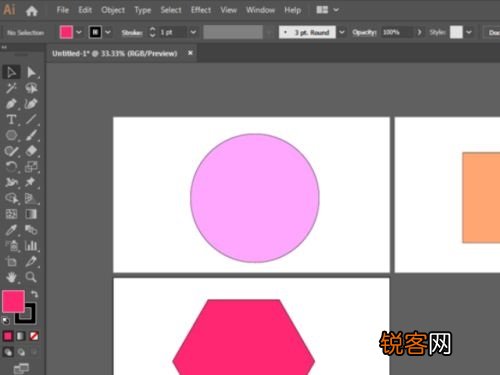The width and height of the screenshot is (500, 375).
Task: Expand the fill color dropdown arrow
Action: click(x=79, y=32)
